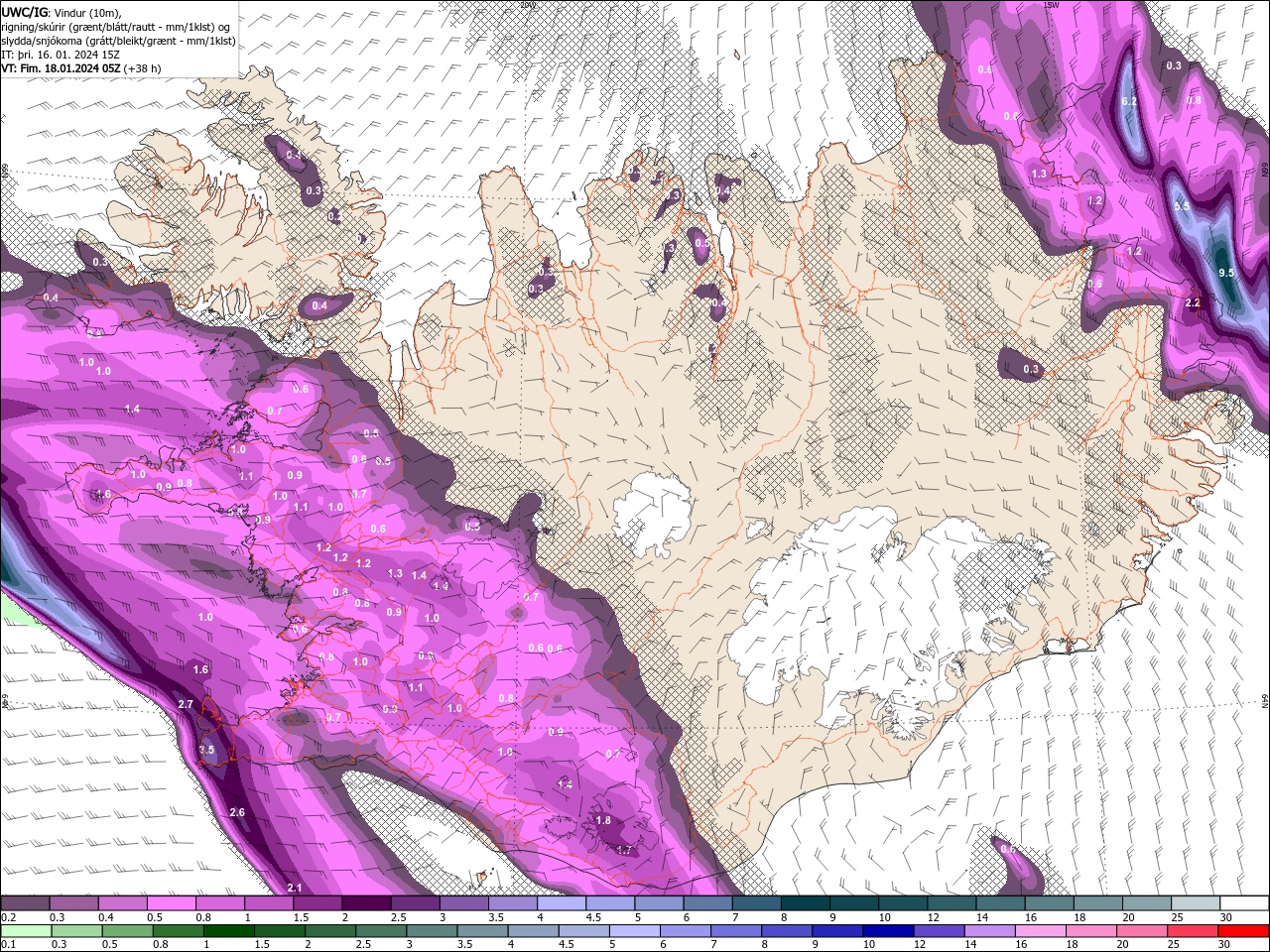
Task: Click the 6.2 precipitation value on the map
Action: point(1129,102)
